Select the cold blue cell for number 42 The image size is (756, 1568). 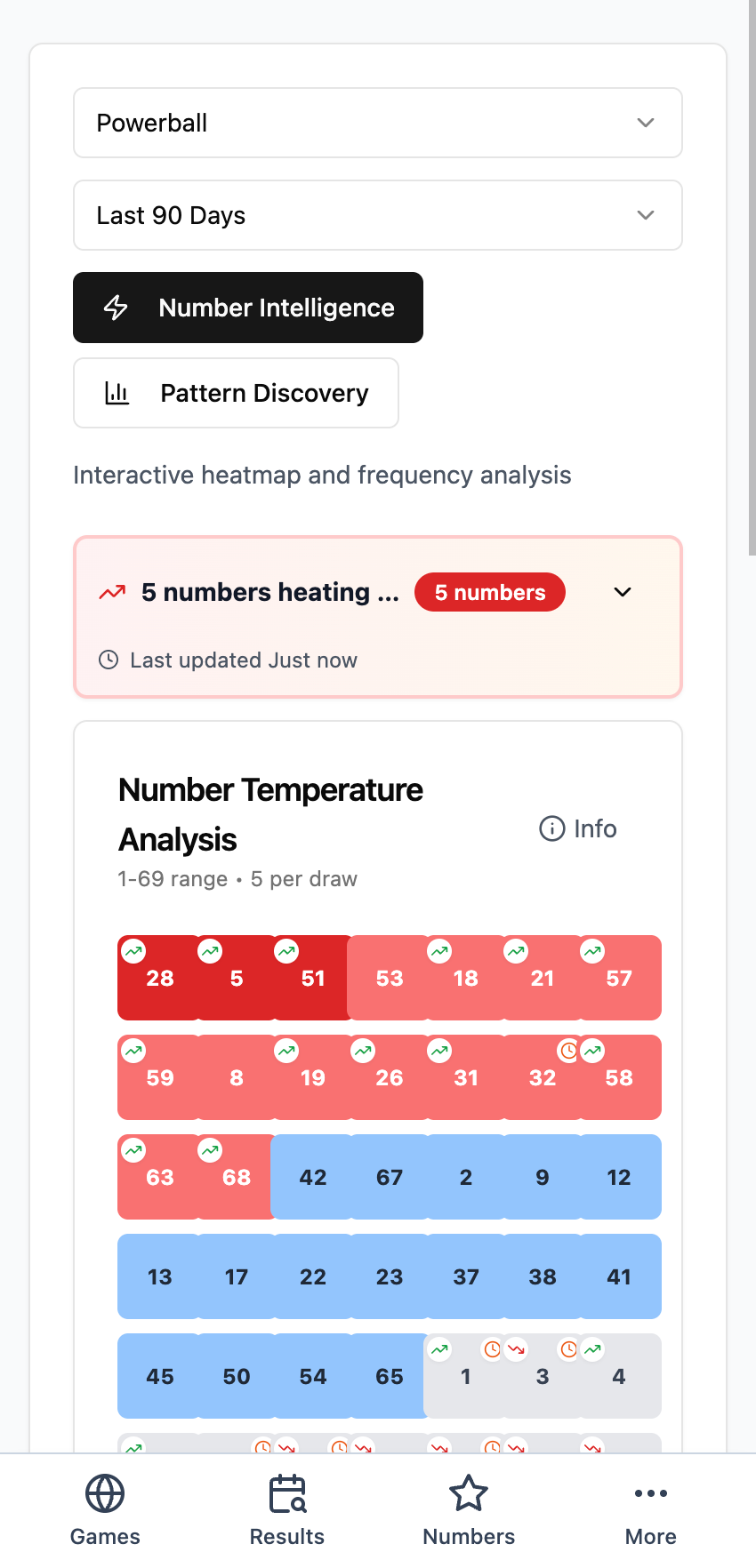[x=312, y=1177]
